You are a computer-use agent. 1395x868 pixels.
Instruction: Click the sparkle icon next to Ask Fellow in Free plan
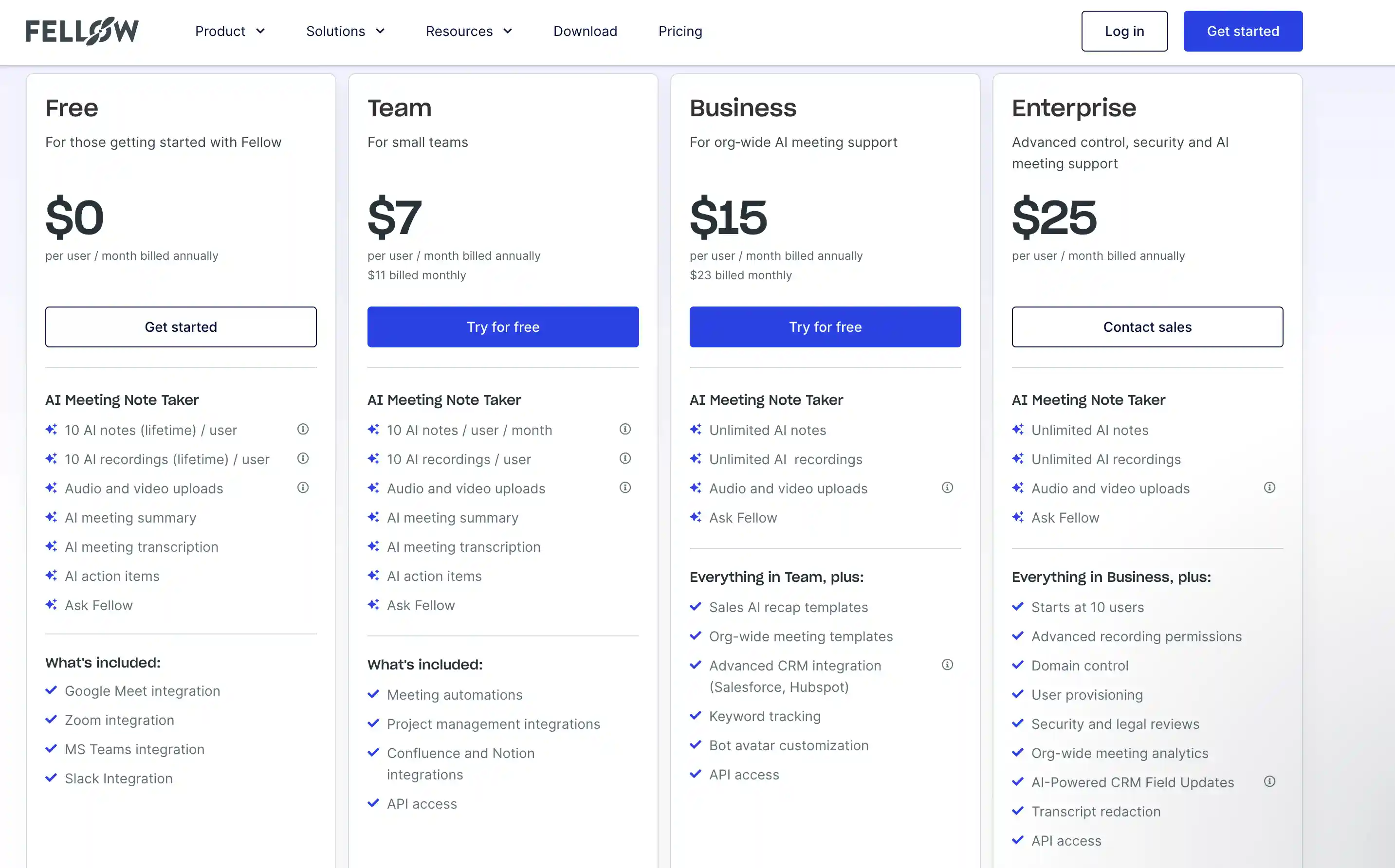(51, 604)
